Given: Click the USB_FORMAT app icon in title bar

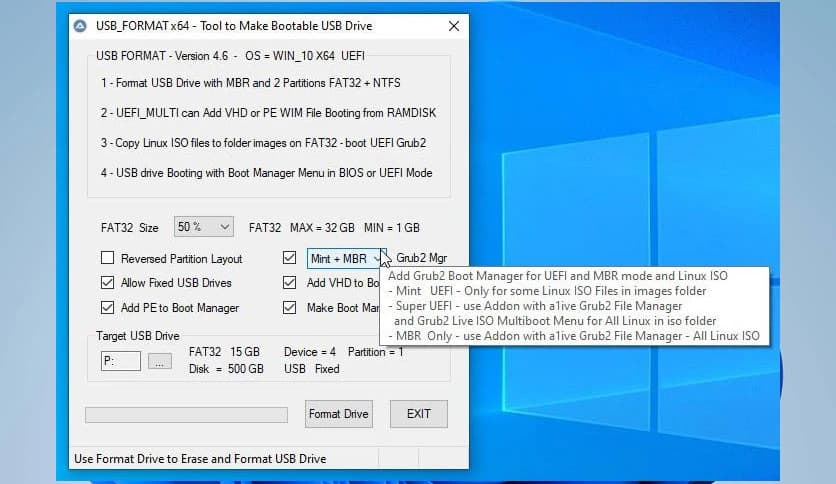Looking at the screenshot, I should coord(80,26).
